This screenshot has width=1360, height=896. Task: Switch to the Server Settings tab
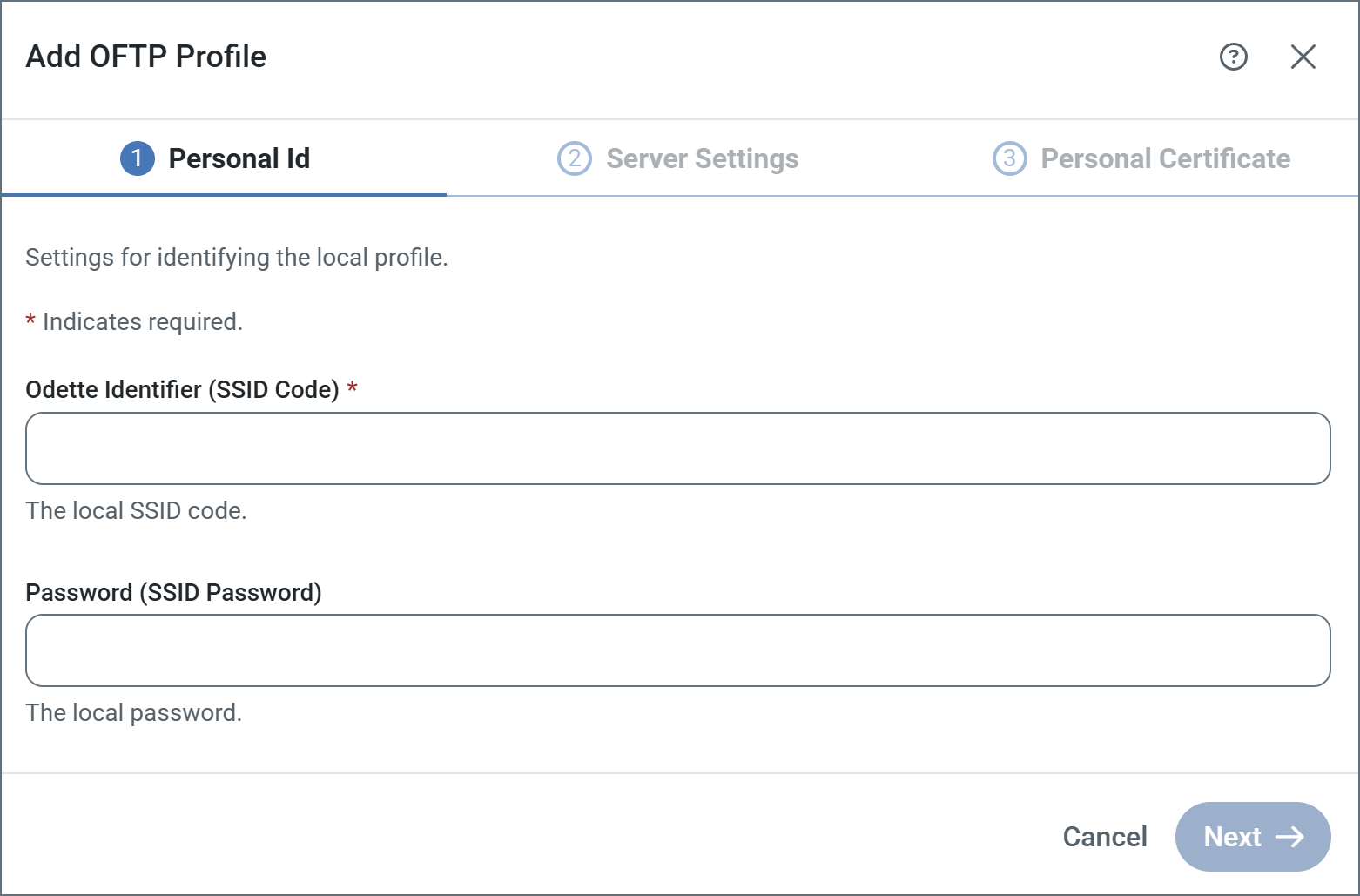pyautogui.click(x=702, y=158)
